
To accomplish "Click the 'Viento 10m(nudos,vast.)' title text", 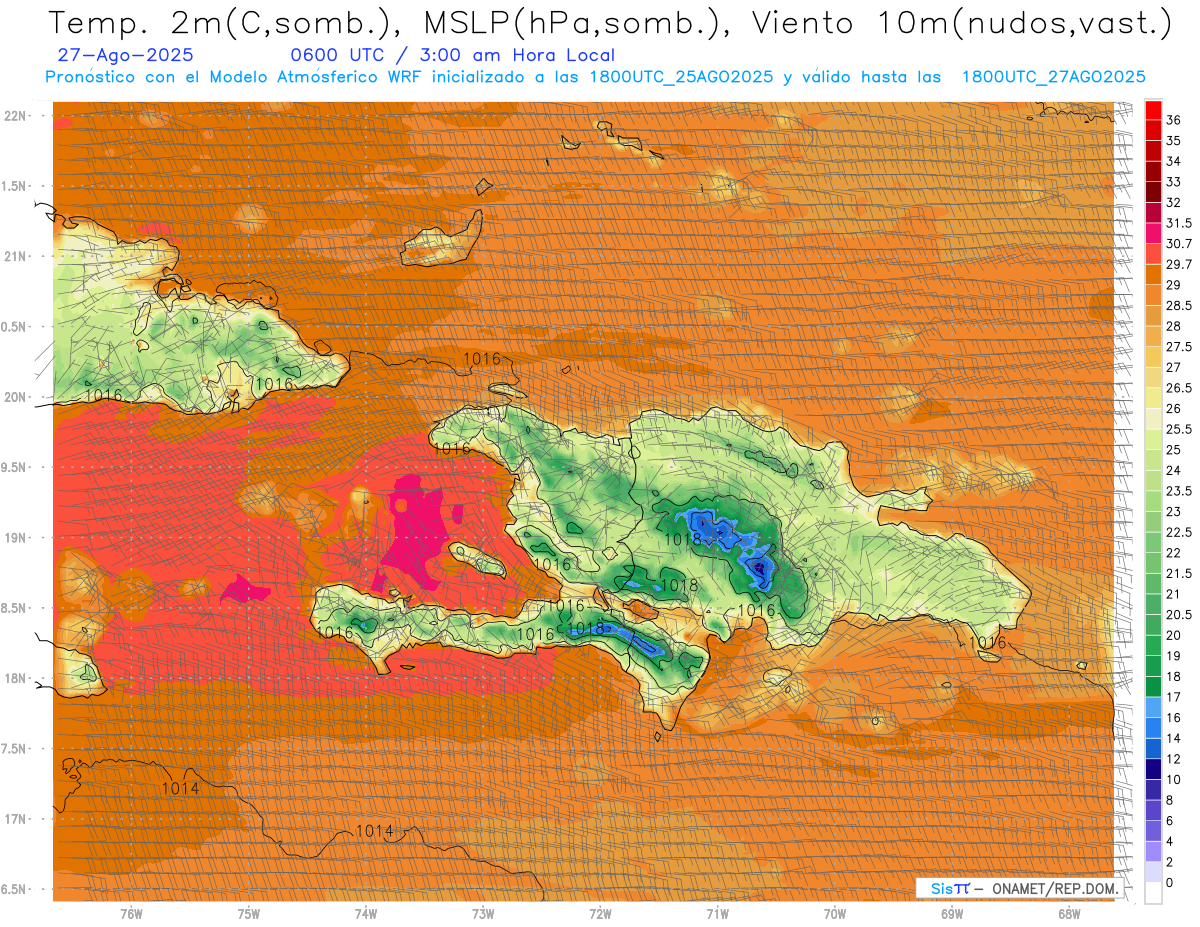I will click(x=953, y=23).
